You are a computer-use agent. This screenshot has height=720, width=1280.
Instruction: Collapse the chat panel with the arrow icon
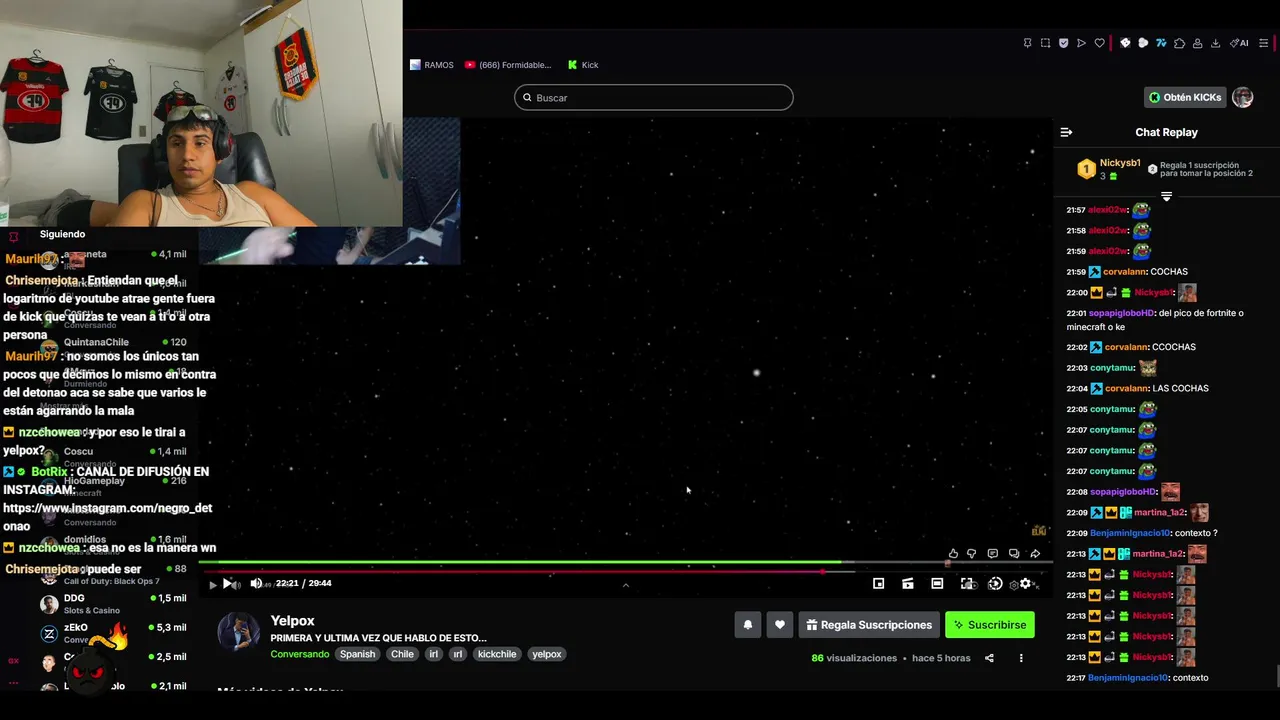[1066, 132]
